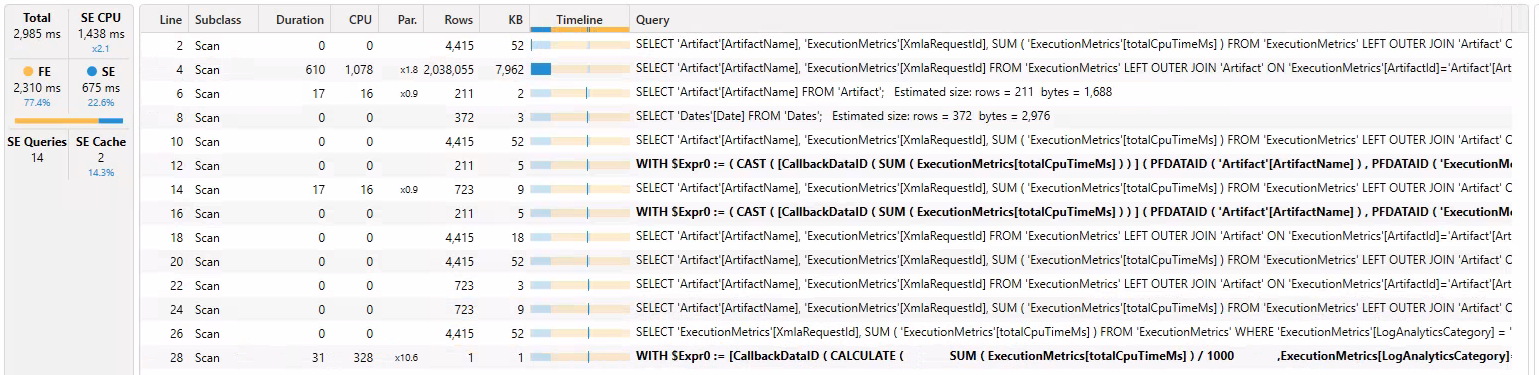Click the CPU value 328 on Line 28

[x=363, y=358]
